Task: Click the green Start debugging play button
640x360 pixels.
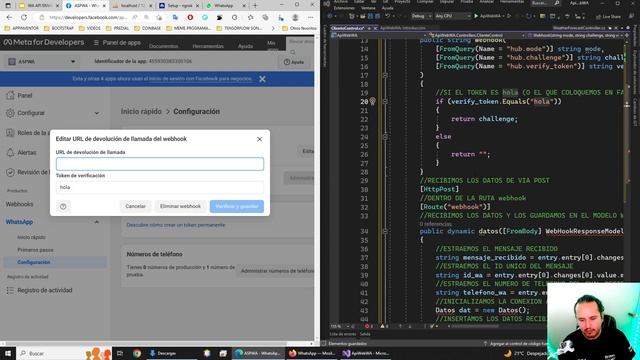Action: tap(476, 16)
